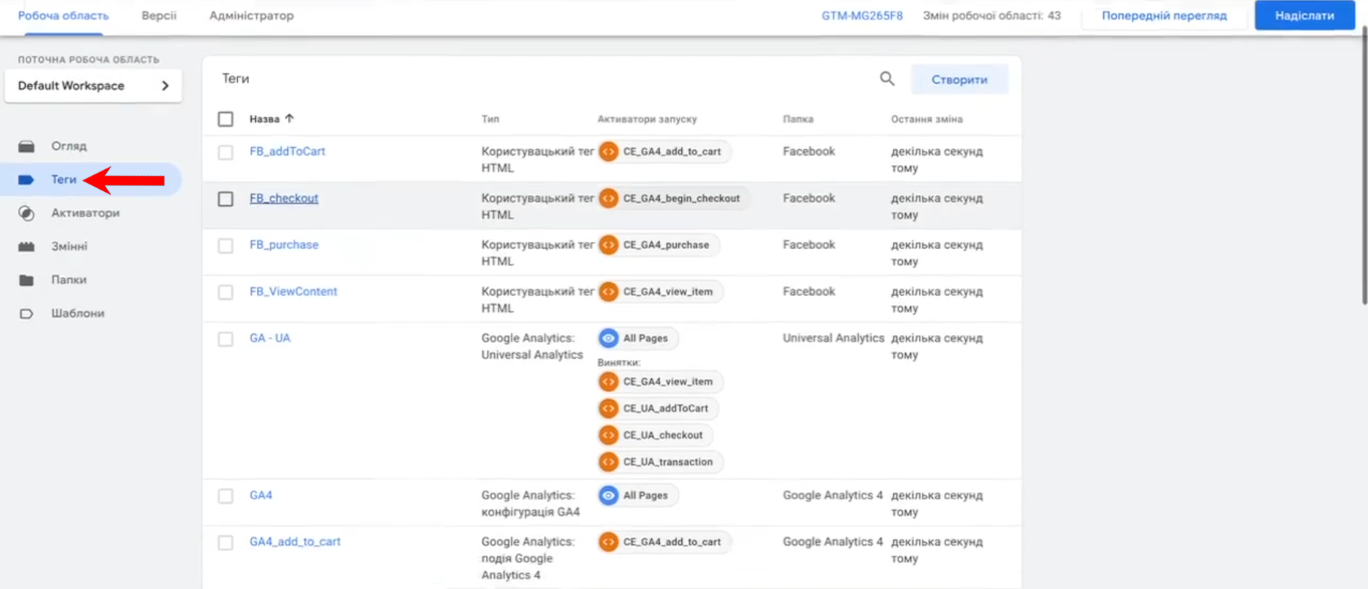Open the FB_purchase tag link
1368x589 pixels.
click(x=284, y=245)
